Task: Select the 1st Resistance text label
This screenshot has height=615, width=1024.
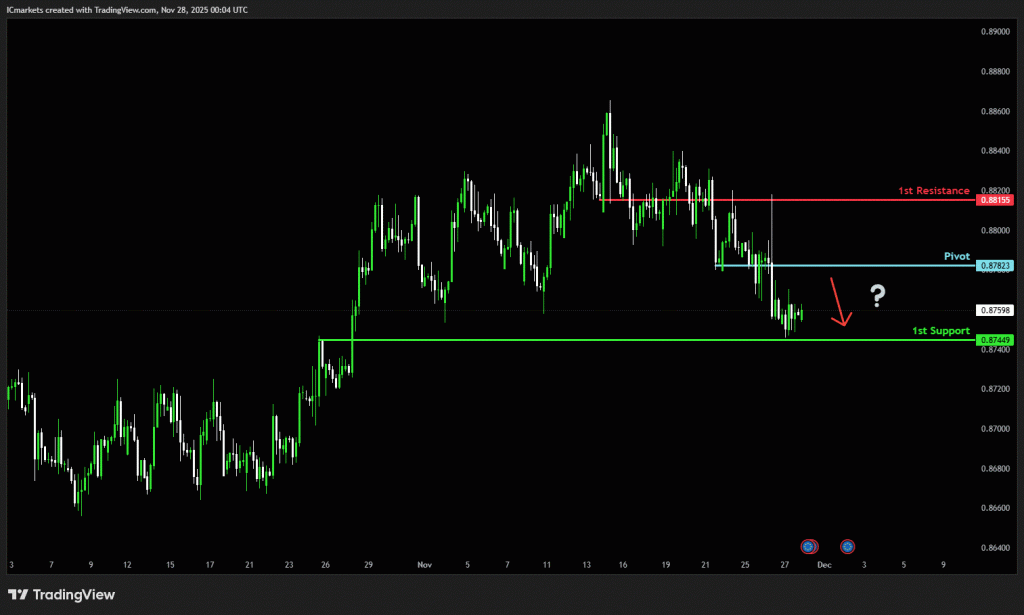Action: click(932, 190)
